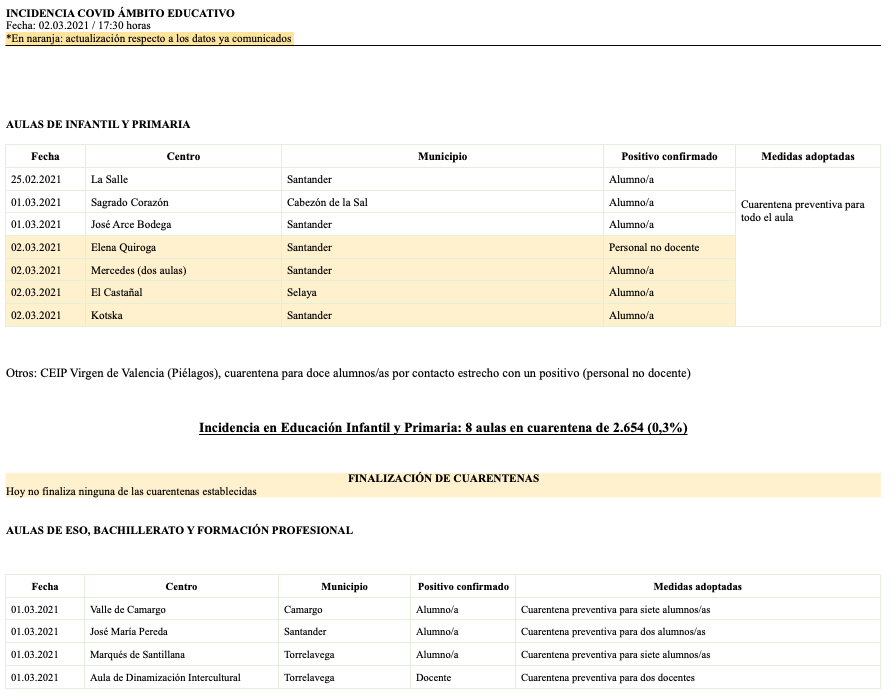The image size is (896, 697).
Task: Click the Elena Quiroga row centro cell
Action: coord(123,248)
